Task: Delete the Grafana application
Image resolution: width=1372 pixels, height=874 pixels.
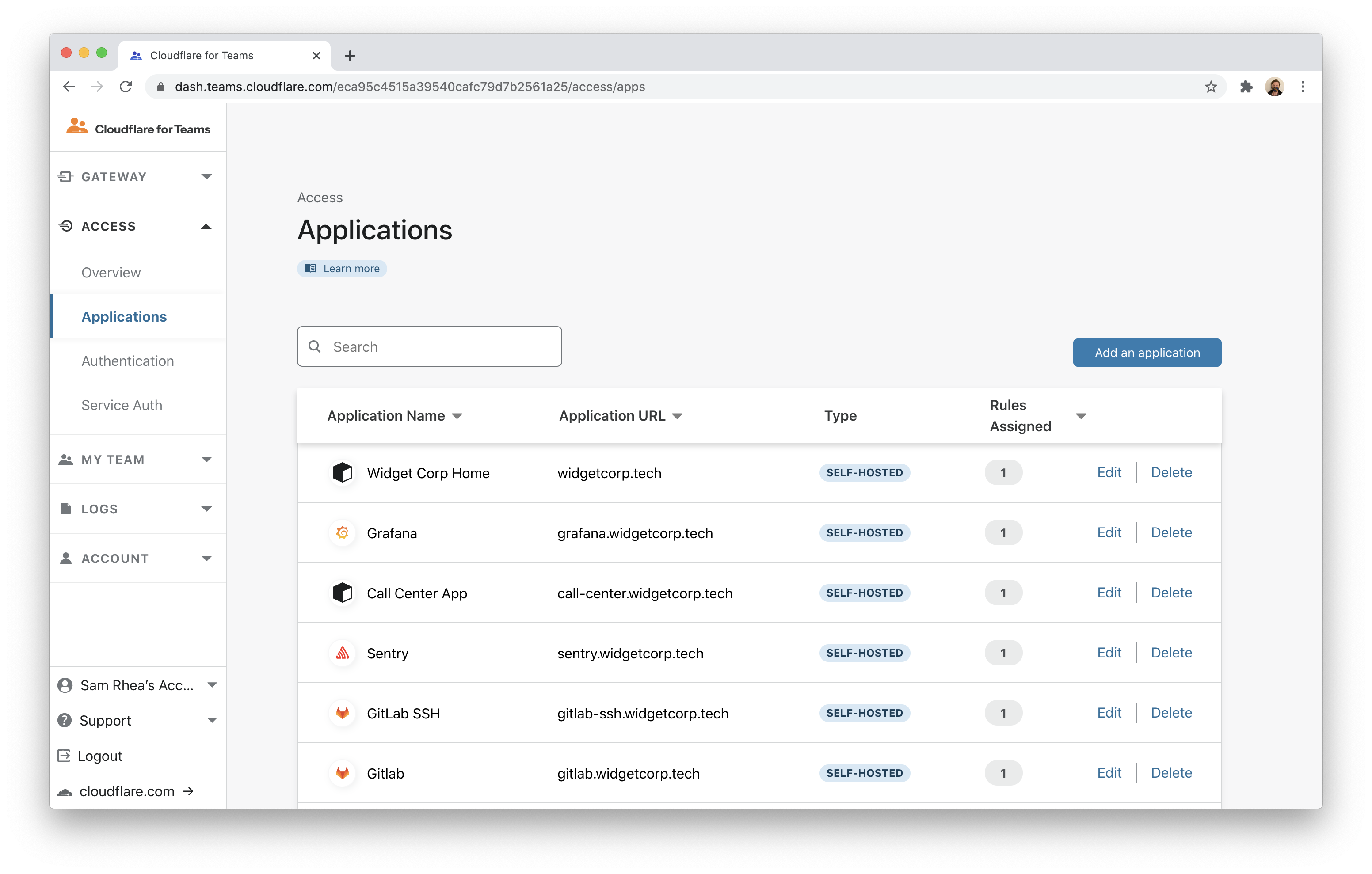Action: [x=1171, y=532]
